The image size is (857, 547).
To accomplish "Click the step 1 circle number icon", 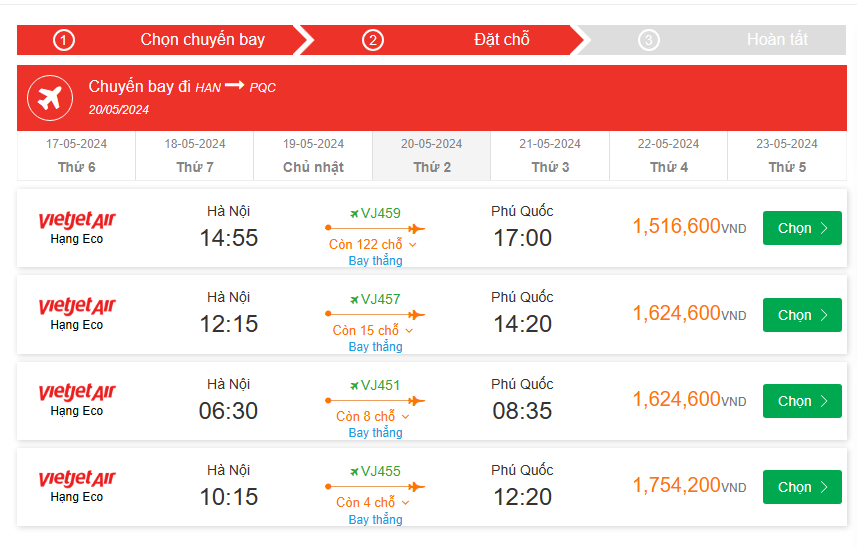I will pyautogui.click(x=64, y=40).
